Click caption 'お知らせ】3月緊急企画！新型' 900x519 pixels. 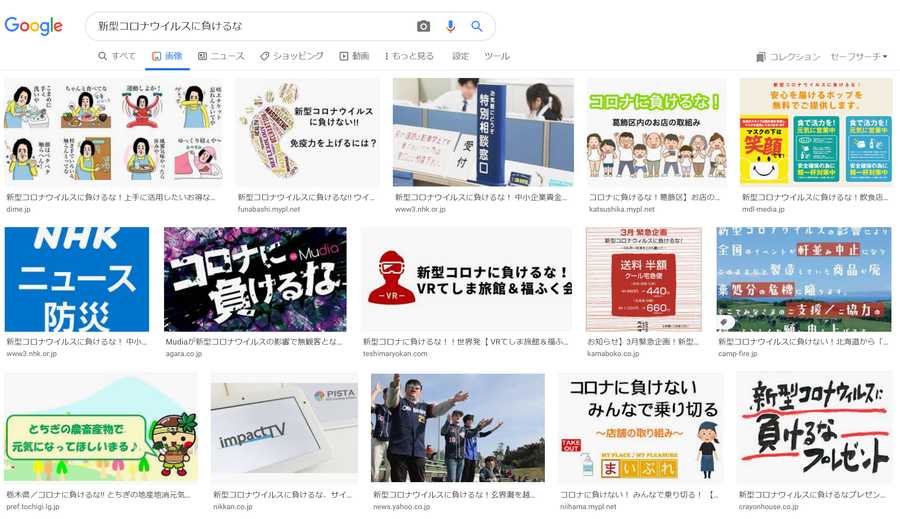click(643, 342)
